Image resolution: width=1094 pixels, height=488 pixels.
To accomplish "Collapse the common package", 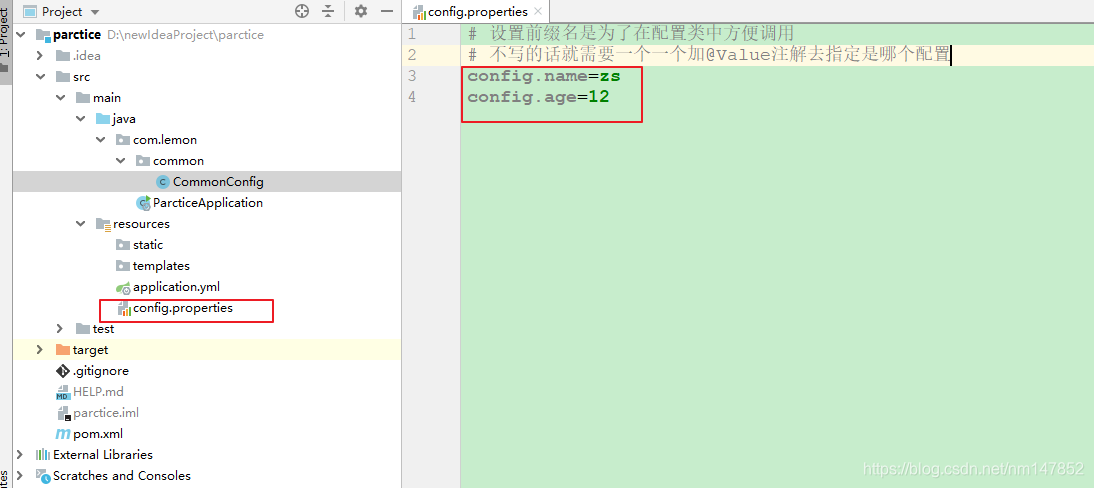I will pos(121,161).
